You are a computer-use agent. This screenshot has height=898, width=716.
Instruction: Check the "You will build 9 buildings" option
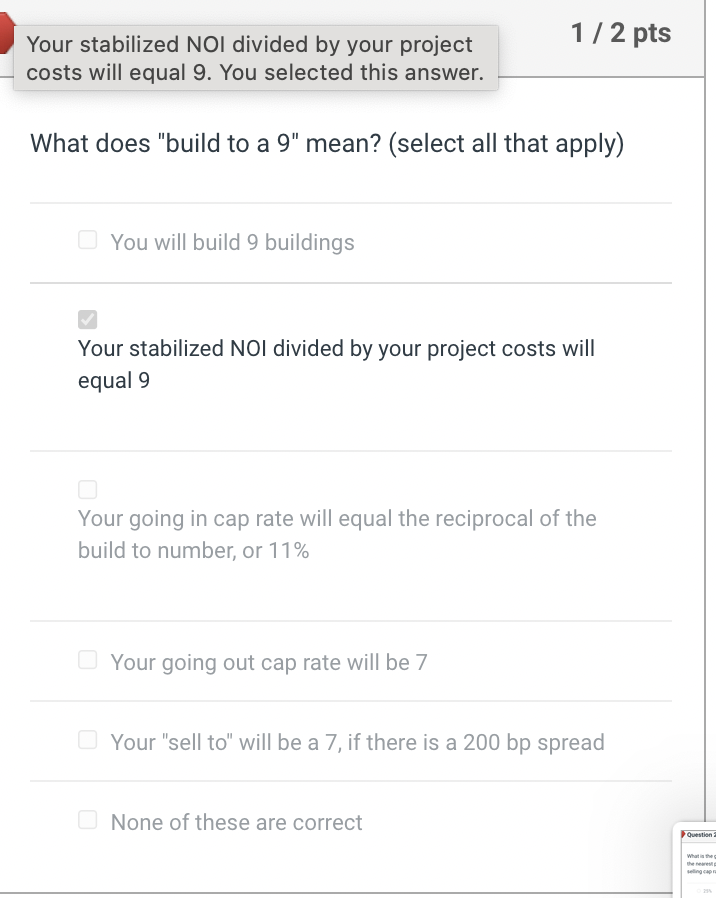point(87,239)
